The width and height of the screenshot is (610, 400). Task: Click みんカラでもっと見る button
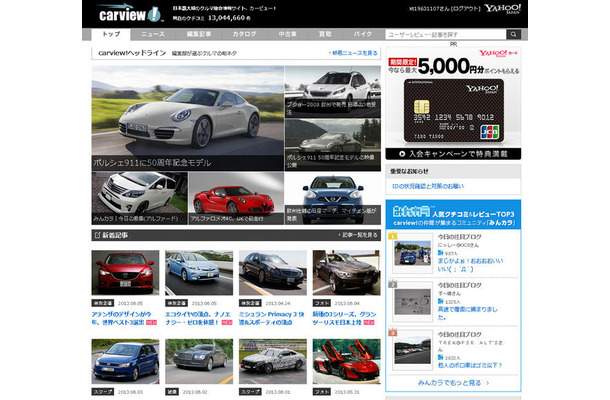(x=453, y=382)
